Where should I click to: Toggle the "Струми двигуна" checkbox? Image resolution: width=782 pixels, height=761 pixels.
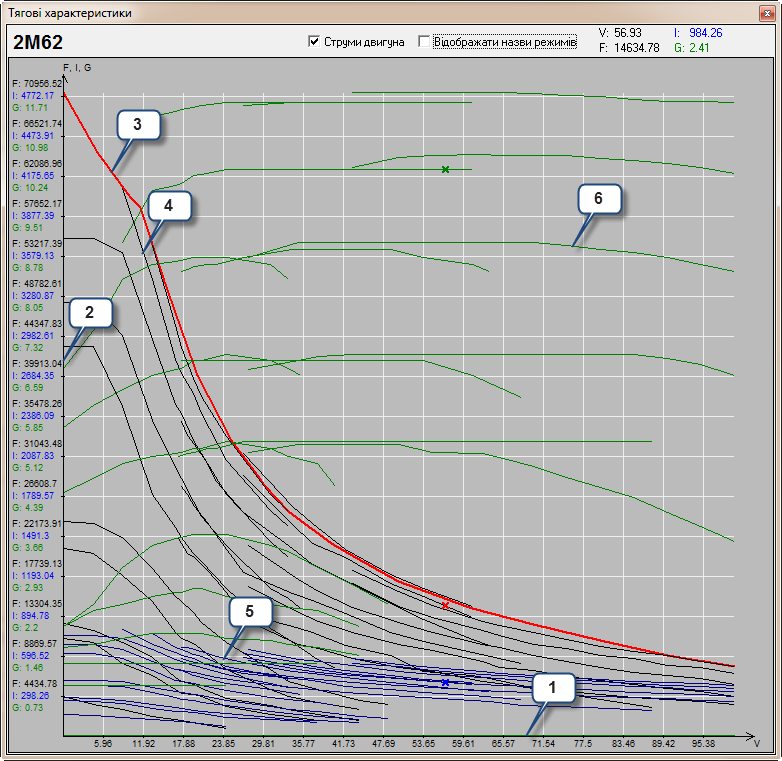(315, 42)
